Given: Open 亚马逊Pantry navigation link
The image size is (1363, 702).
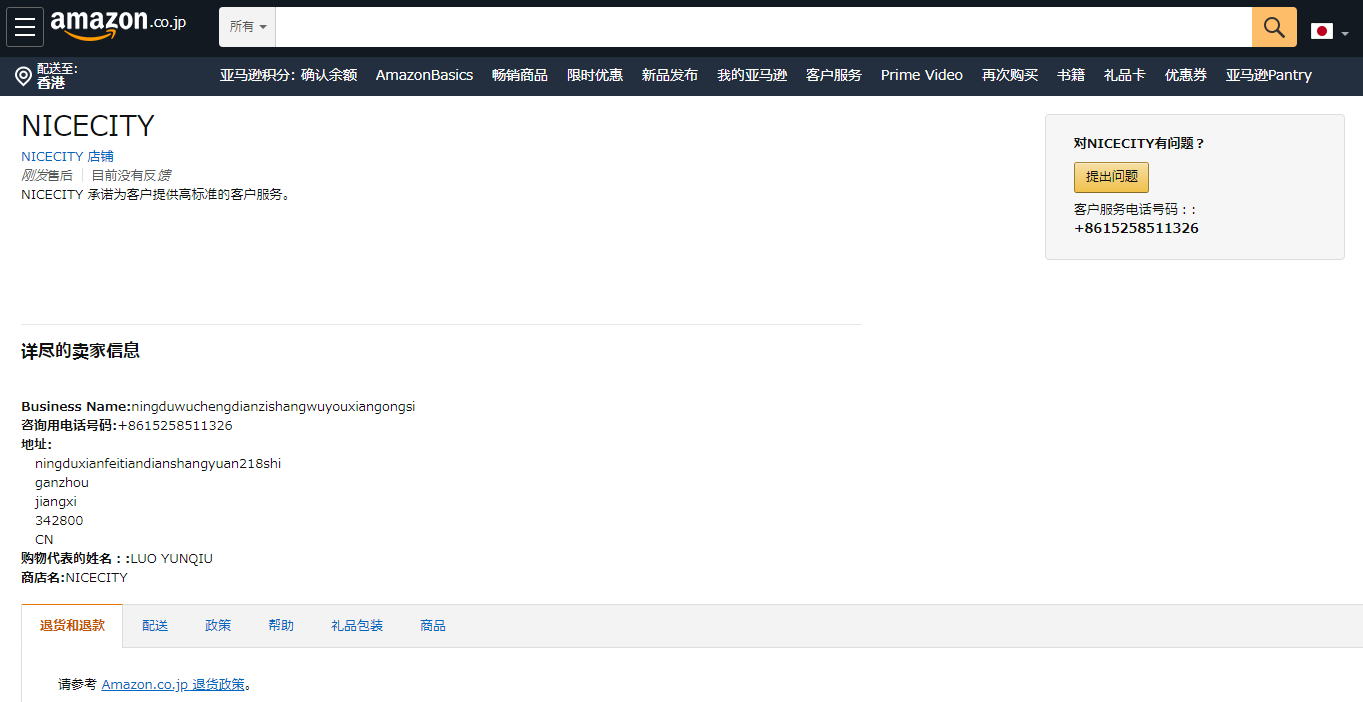Looking at the screenshot, I should (x=1269, y=75).
